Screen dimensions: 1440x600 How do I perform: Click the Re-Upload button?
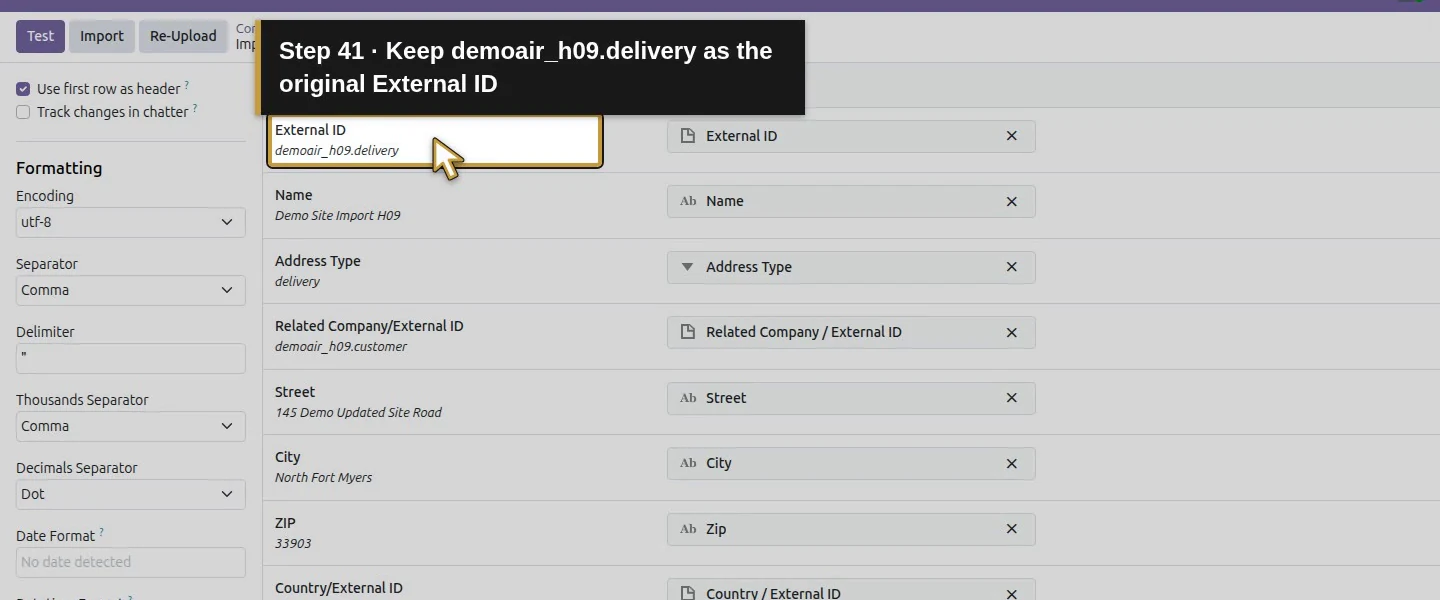(183, 36)
